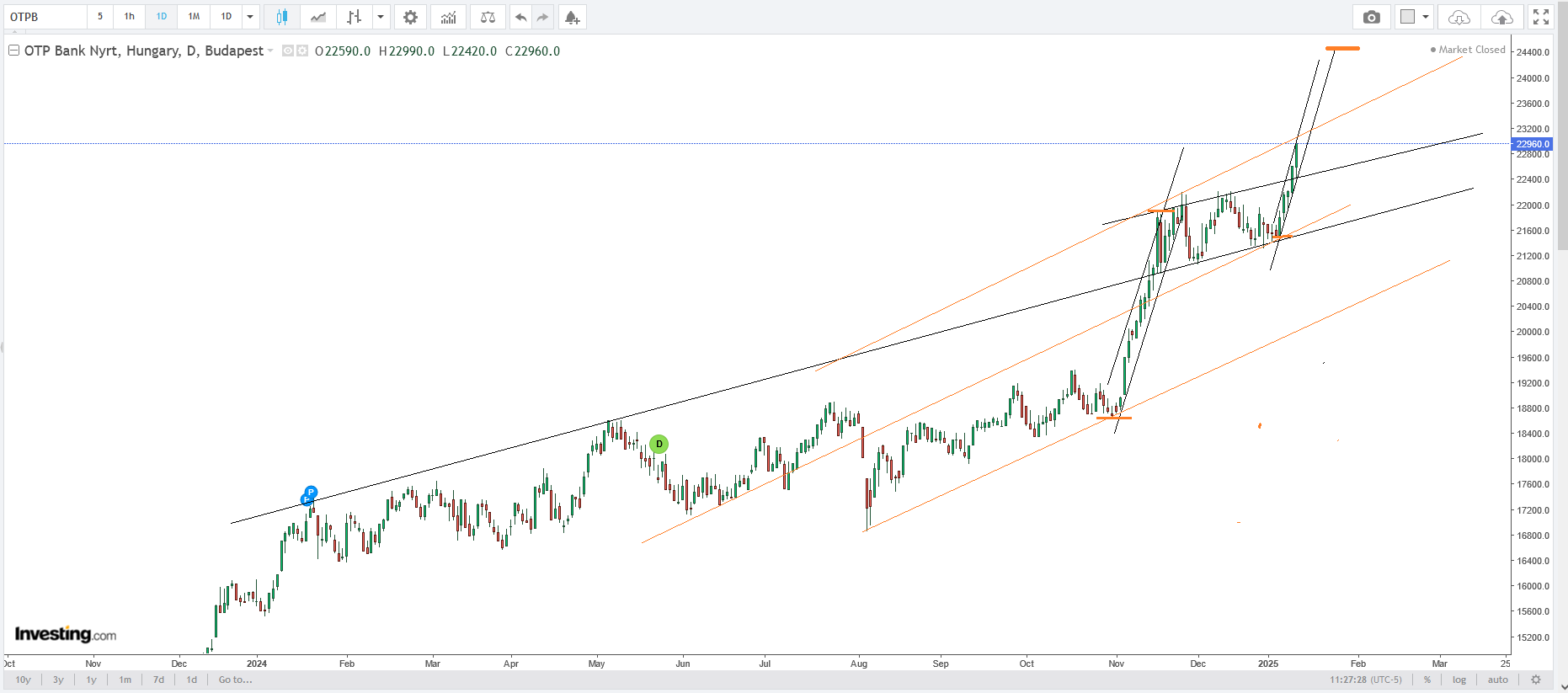Open the interval dropdown arrow
This screenshot has width=1568, height=693.
(x=250, y=17)
